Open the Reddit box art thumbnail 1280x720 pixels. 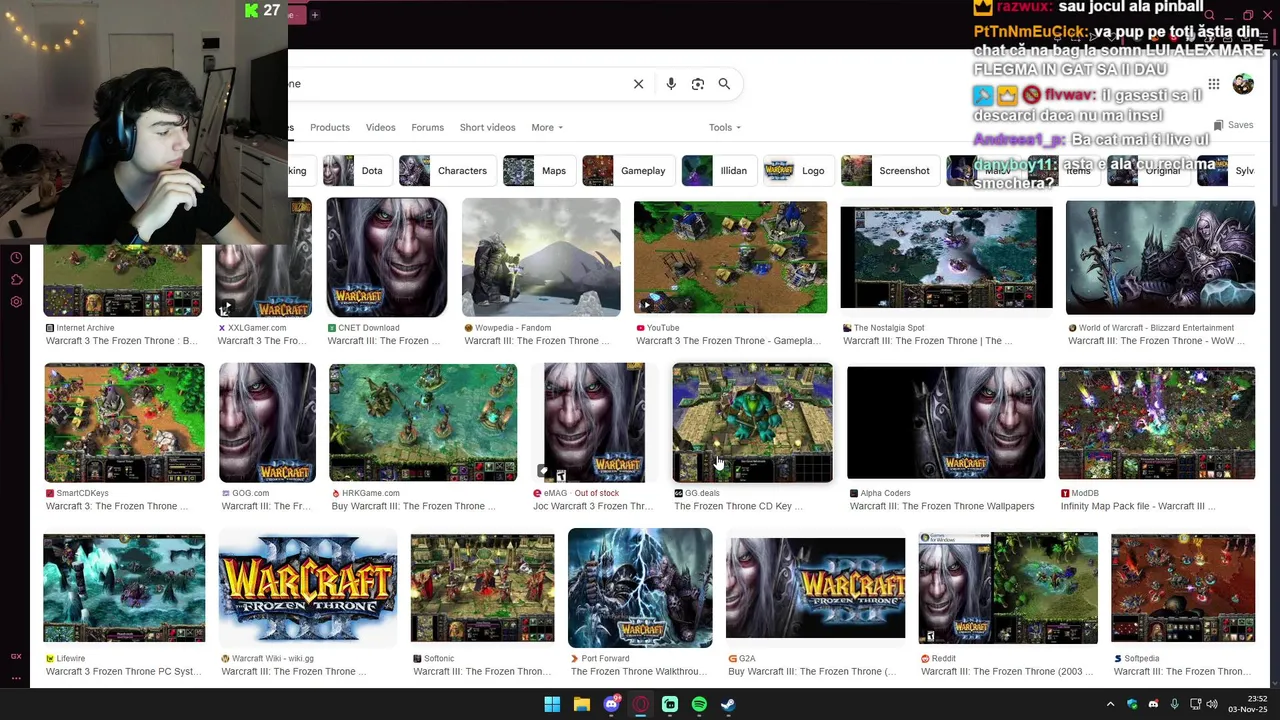tap(1008, 588)
